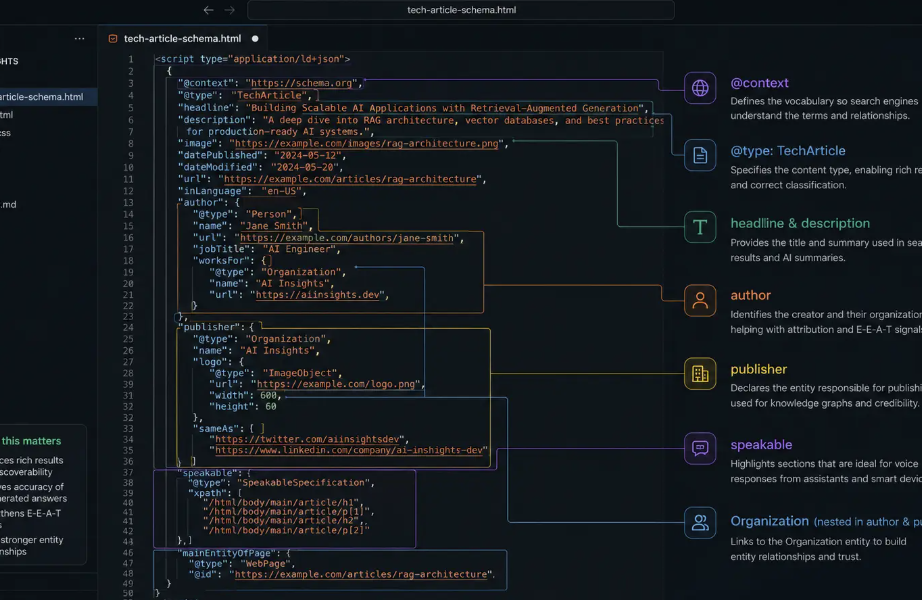922x600 pixels.
Task: Click the "2024-05-20" dateModified value
Action: (302, 167)
